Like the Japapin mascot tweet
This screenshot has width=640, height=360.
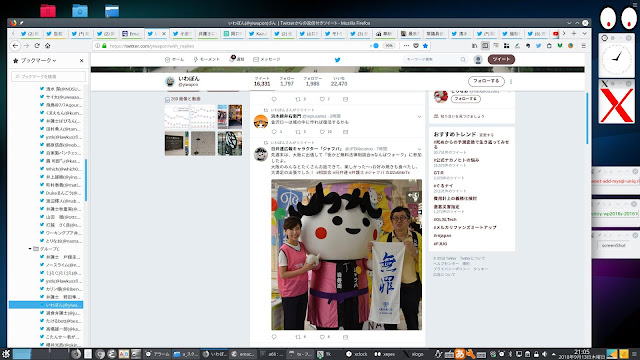pos(322,337)
